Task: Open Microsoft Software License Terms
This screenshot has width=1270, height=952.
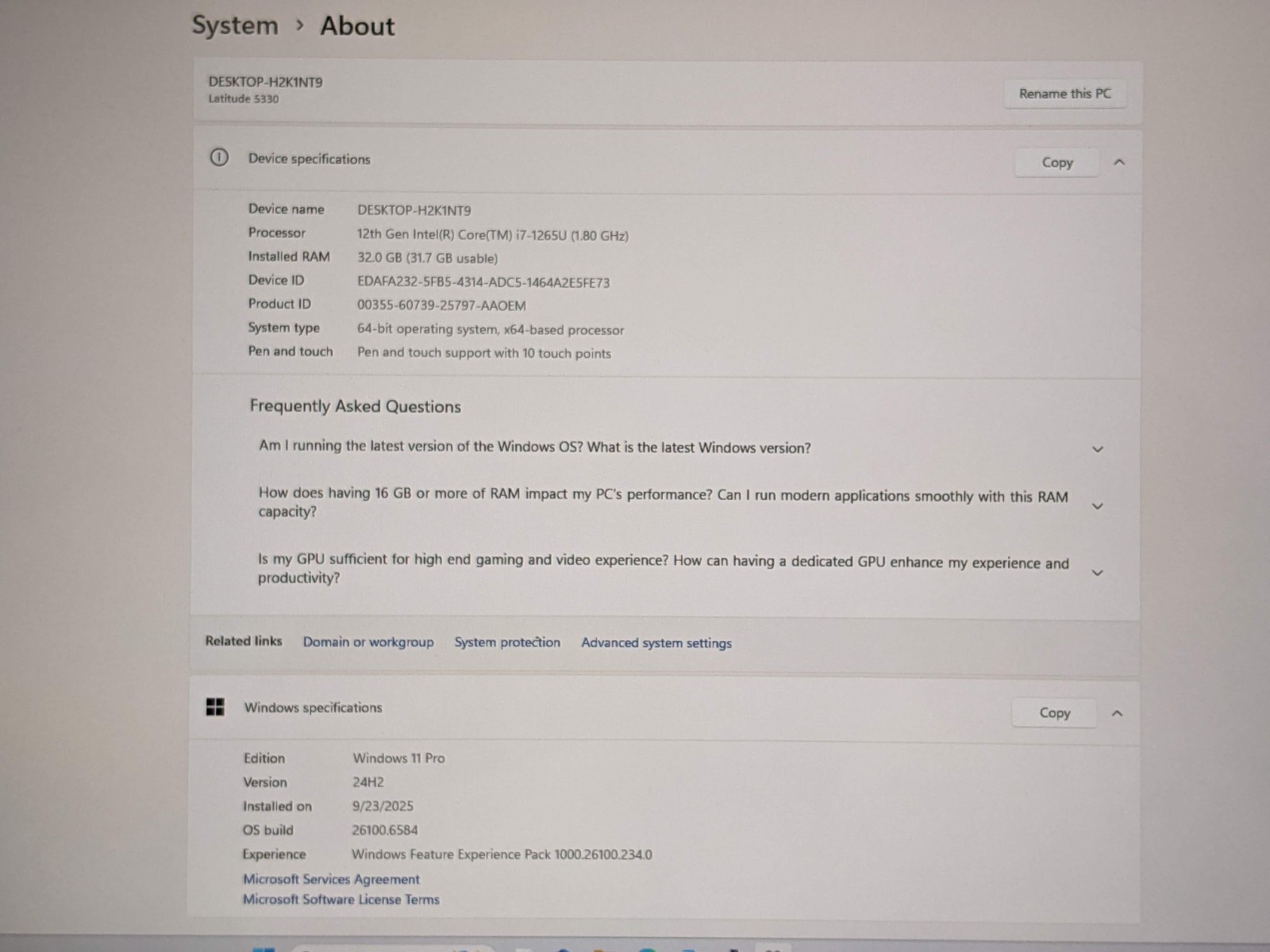Action: (341, 900)
